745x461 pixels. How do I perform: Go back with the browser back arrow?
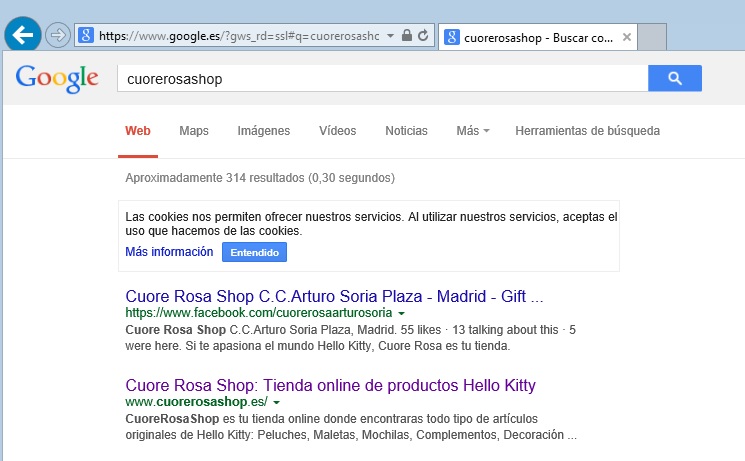click(22, 35)
